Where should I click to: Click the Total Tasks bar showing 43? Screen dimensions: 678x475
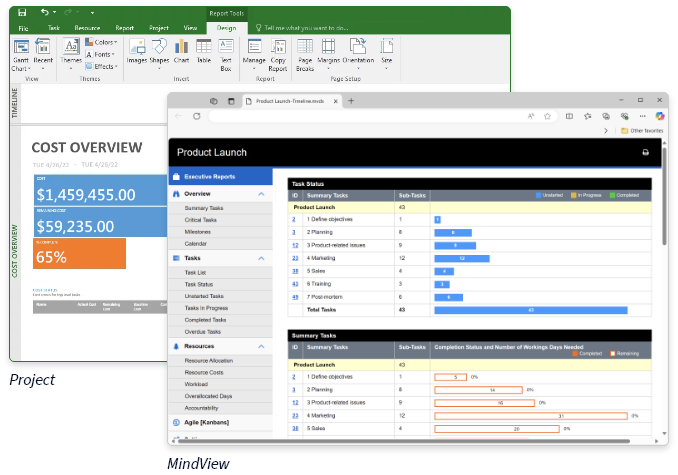coord(531,310)
